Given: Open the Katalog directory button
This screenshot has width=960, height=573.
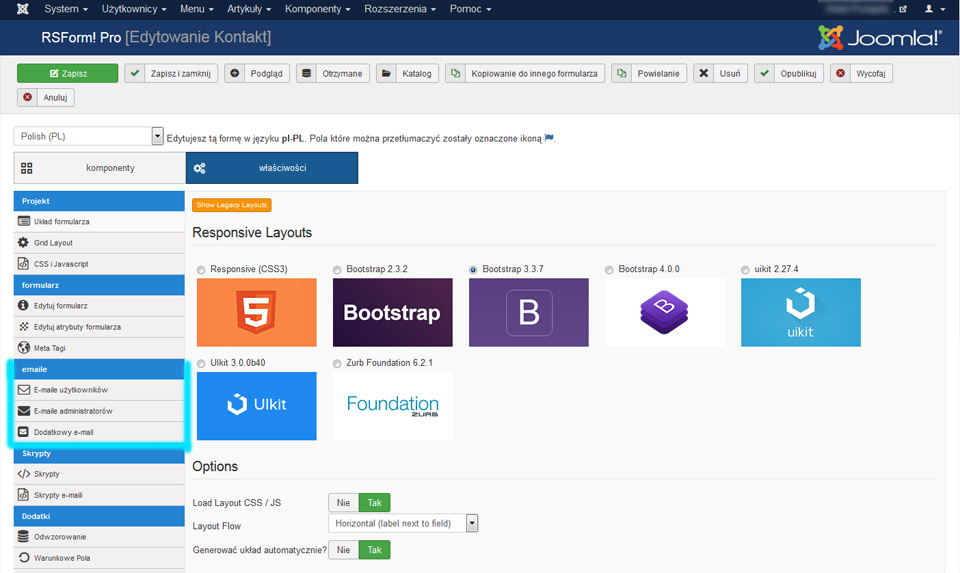Looking at the screenshot, I should (407, 73).
